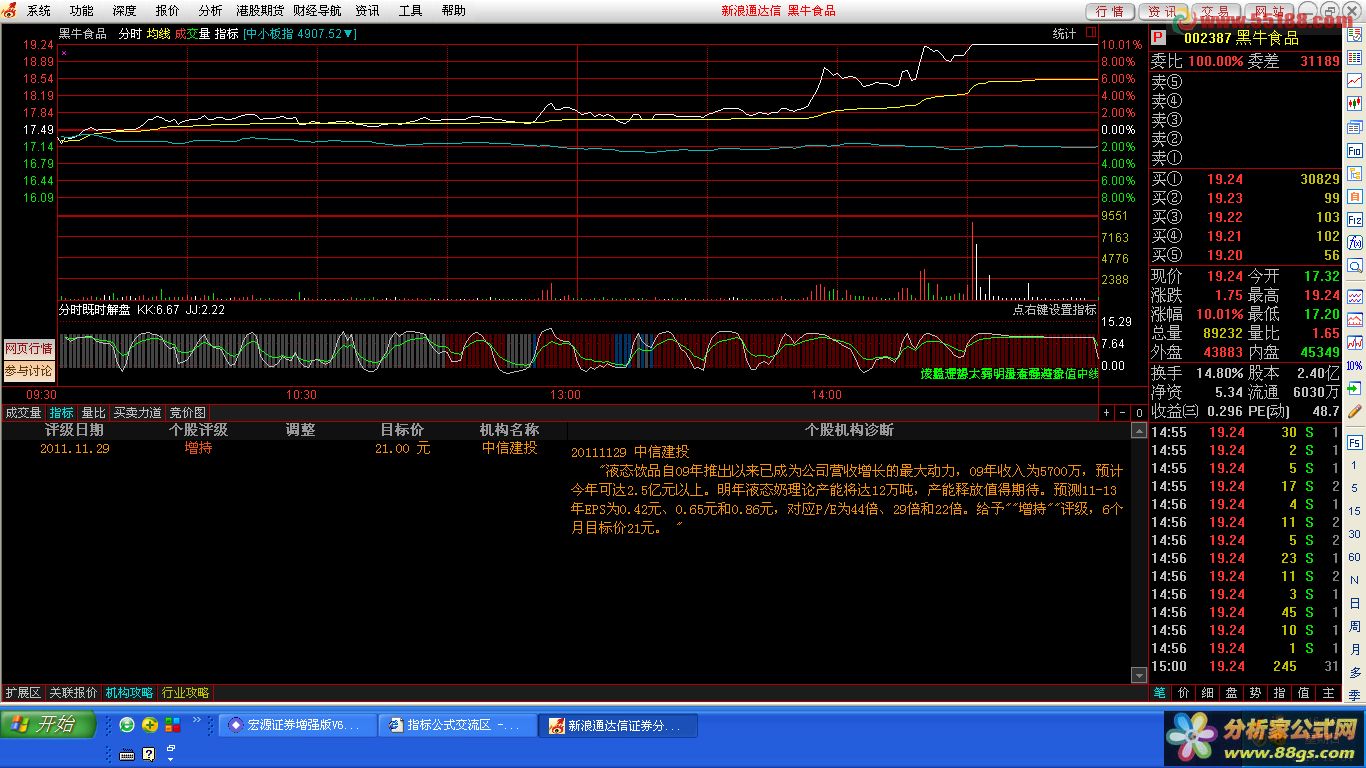Switch to the 买卖力道 tab

pos(137,413)
